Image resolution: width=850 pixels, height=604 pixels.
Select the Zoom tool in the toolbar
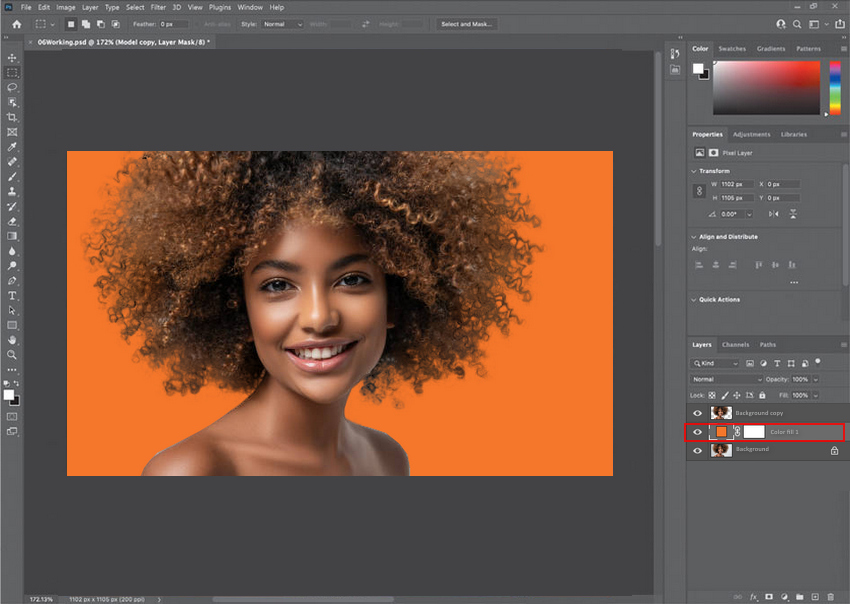(x=12, y=355)
